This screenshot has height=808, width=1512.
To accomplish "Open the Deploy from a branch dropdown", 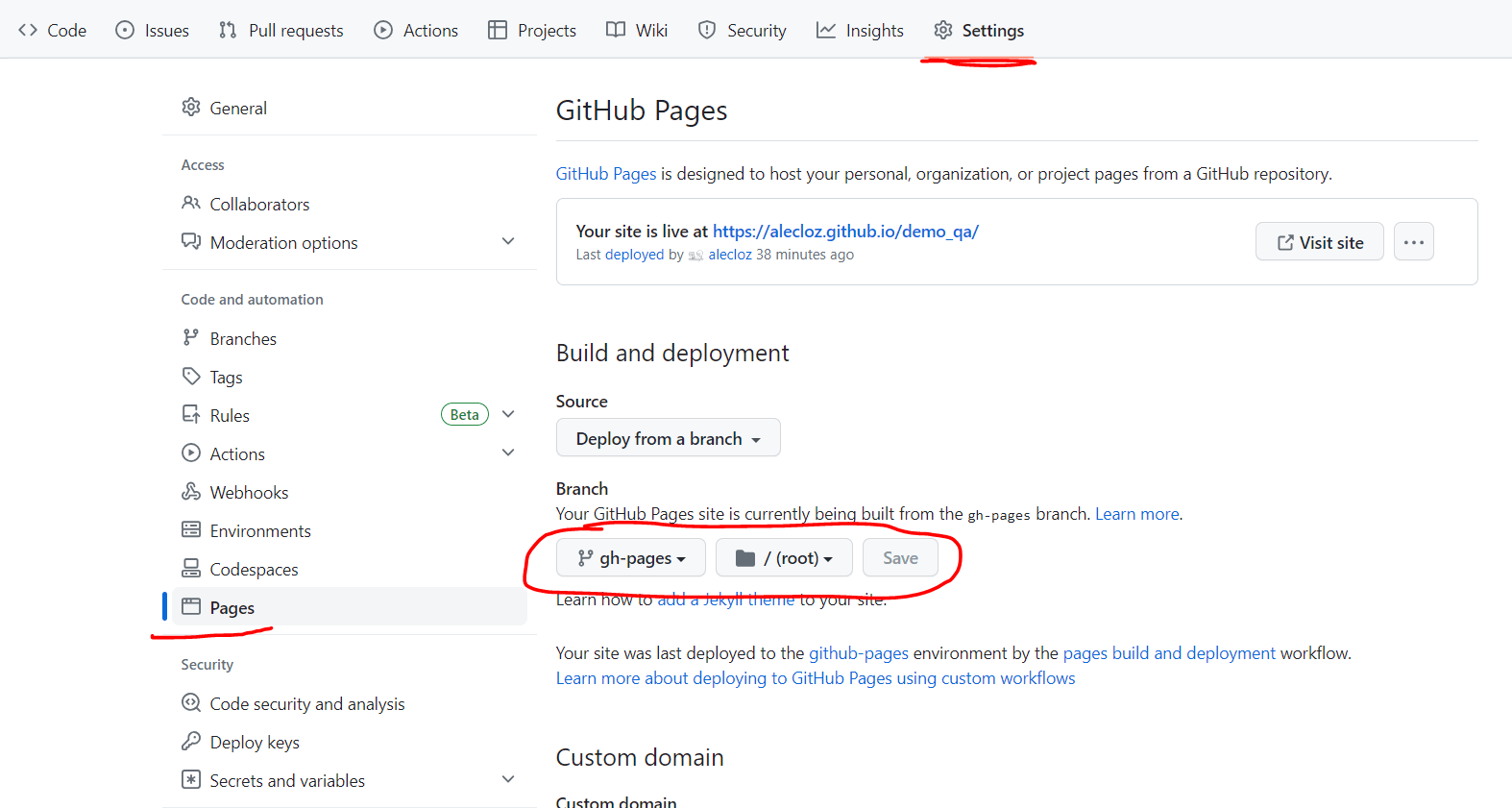I will [668, 438].
